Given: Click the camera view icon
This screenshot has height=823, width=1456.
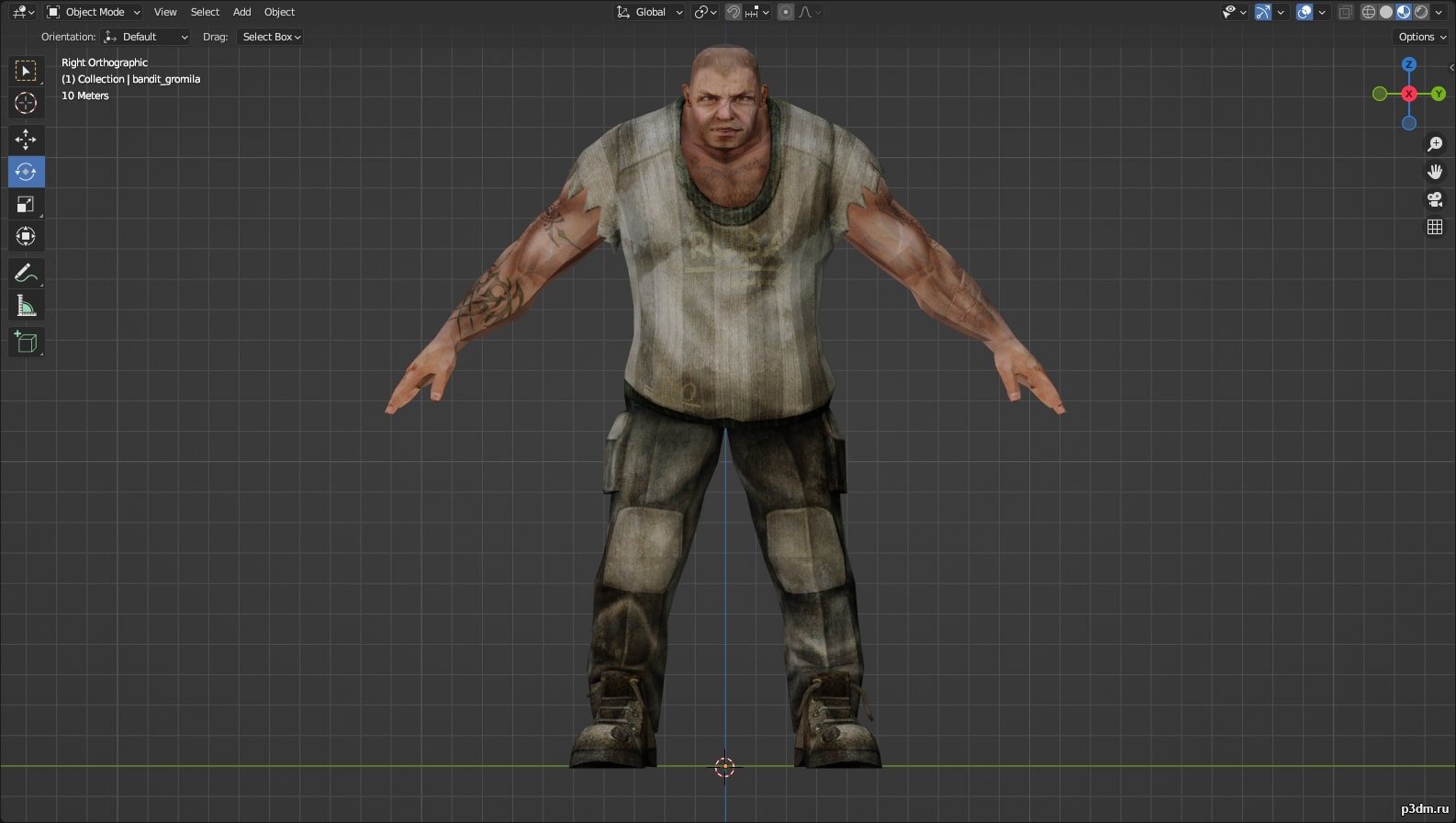Looking at the screenshot, I should point(1435,199).
